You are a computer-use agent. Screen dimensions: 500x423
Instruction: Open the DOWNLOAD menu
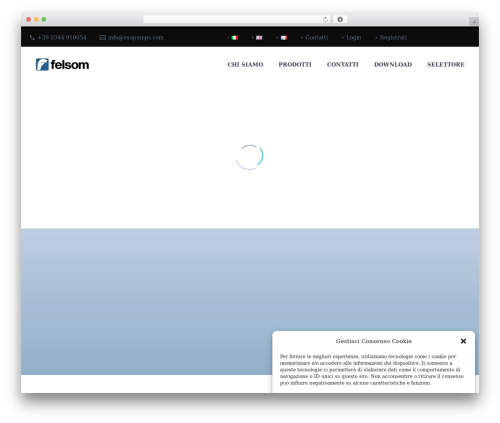click(393, 65)
